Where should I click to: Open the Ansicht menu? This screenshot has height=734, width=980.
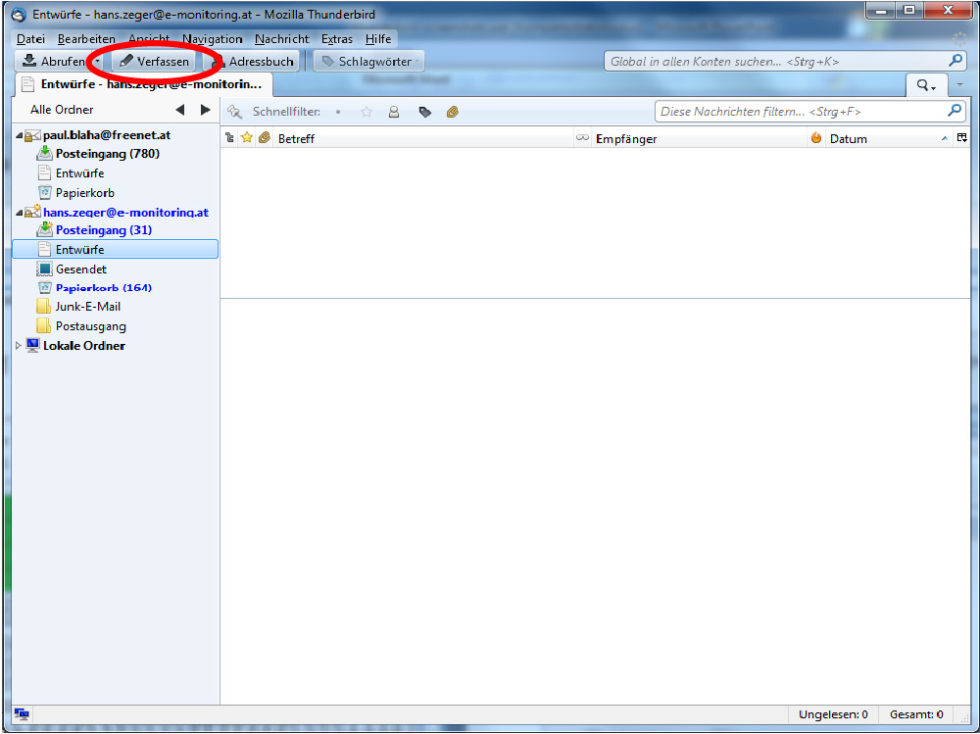coord(149,39)
